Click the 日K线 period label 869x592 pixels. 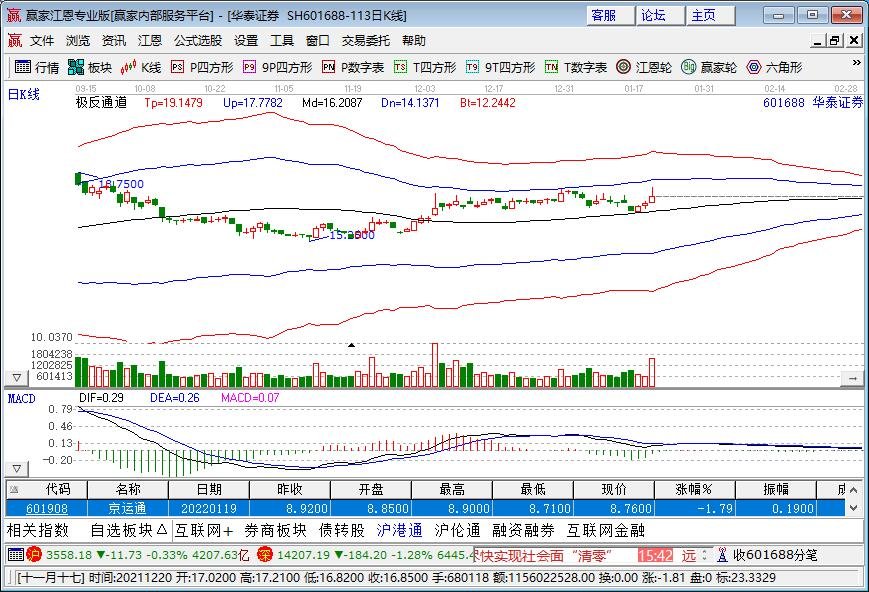pyautogui.click(x=23, y=94)
